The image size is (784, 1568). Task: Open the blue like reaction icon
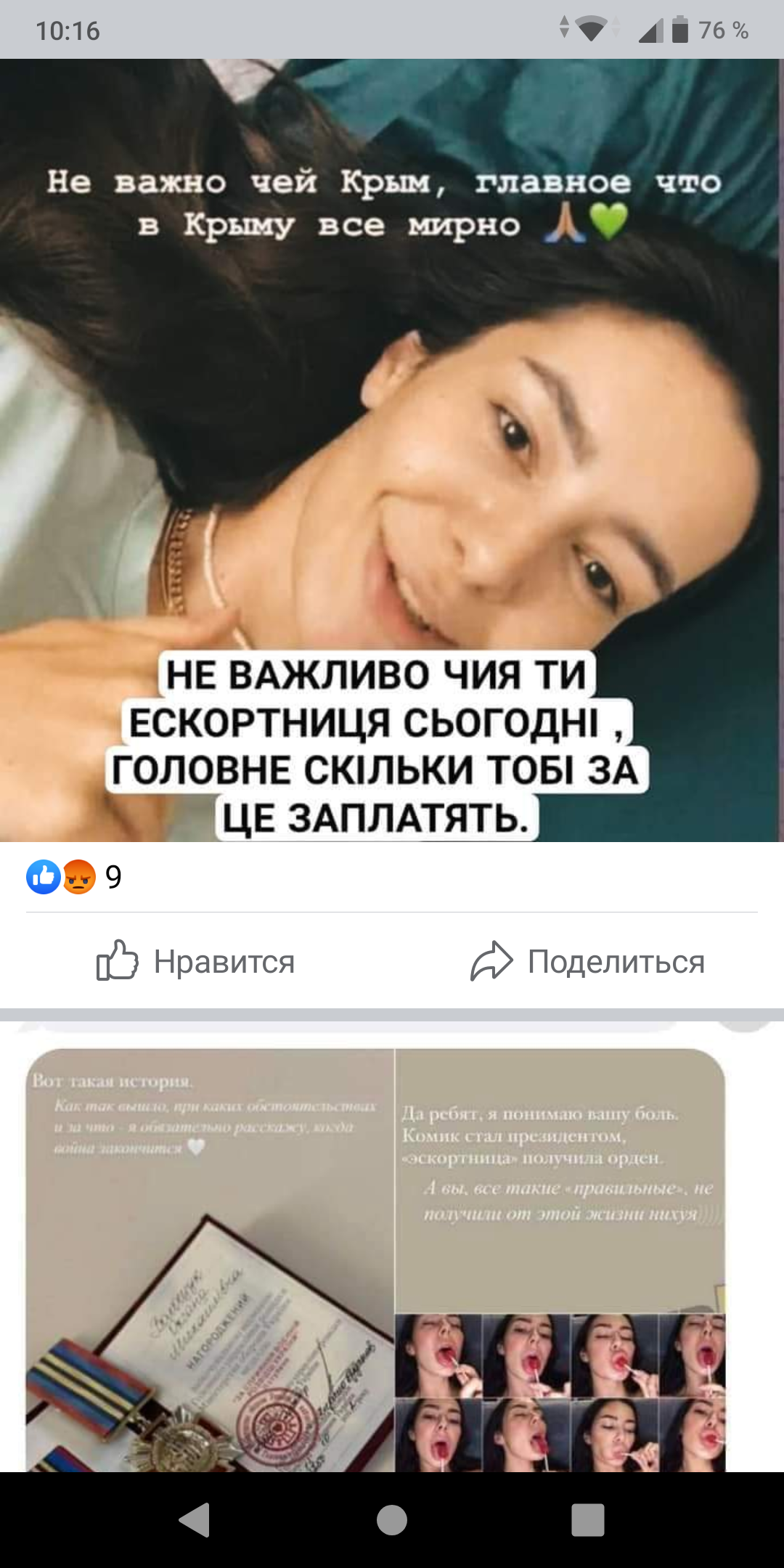coord(44,876)
